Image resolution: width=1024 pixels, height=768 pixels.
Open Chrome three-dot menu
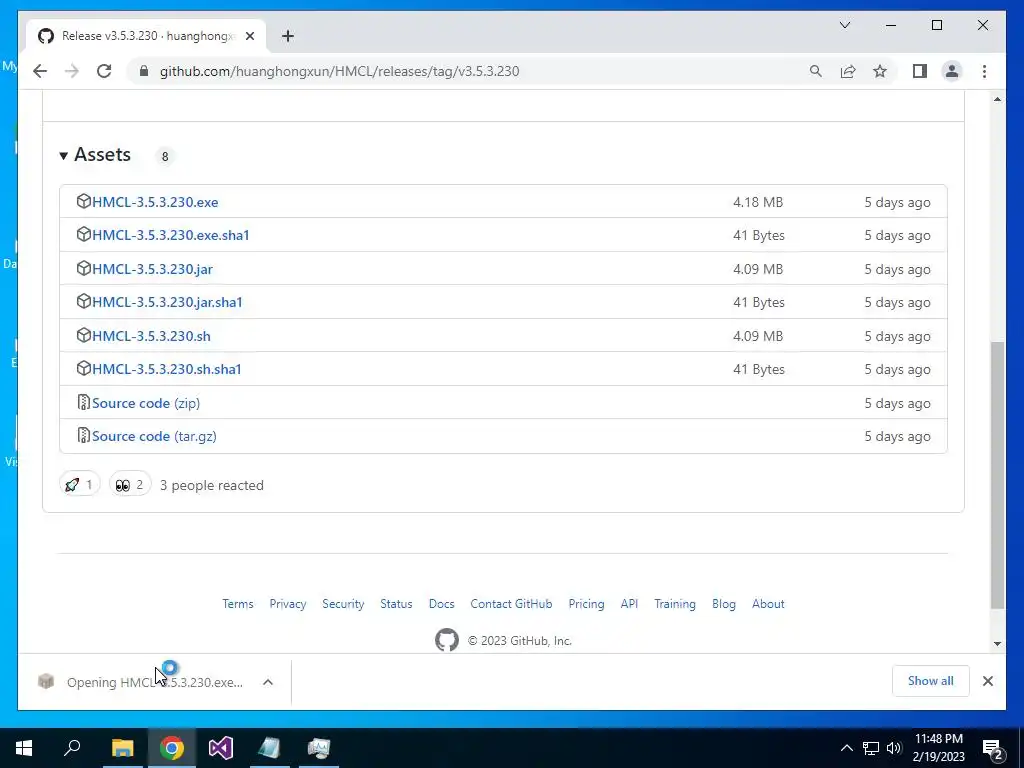pyautogui.click(x=984, y=71)
